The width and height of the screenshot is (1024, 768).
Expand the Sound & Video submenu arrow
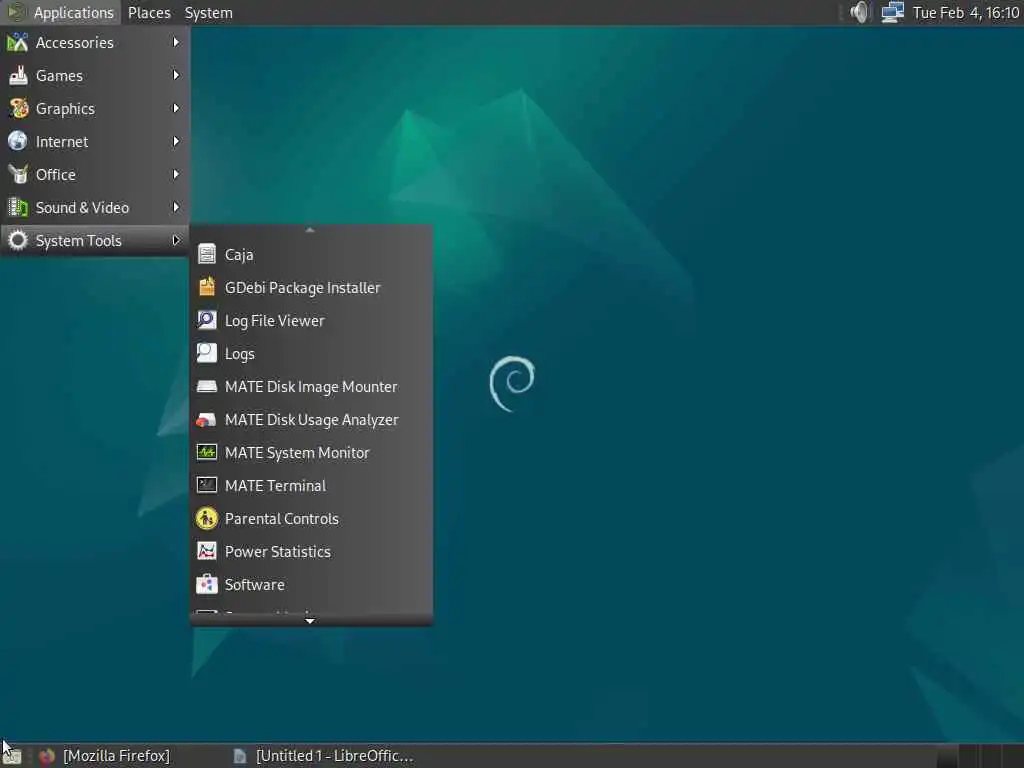click(x=176, y=208)
